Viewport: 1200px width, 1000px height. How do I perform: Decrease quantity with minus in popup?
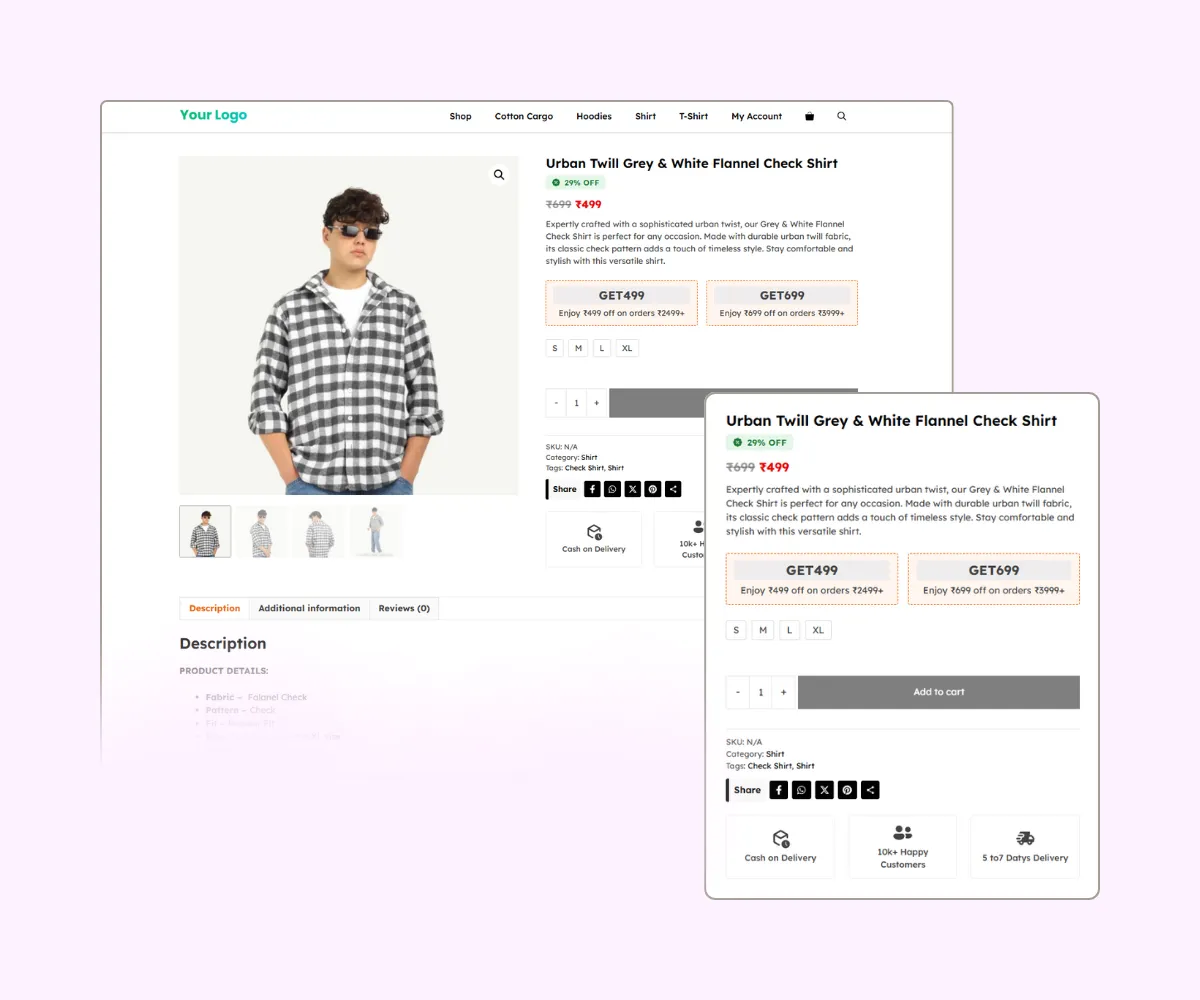click(x=738, y=692)
